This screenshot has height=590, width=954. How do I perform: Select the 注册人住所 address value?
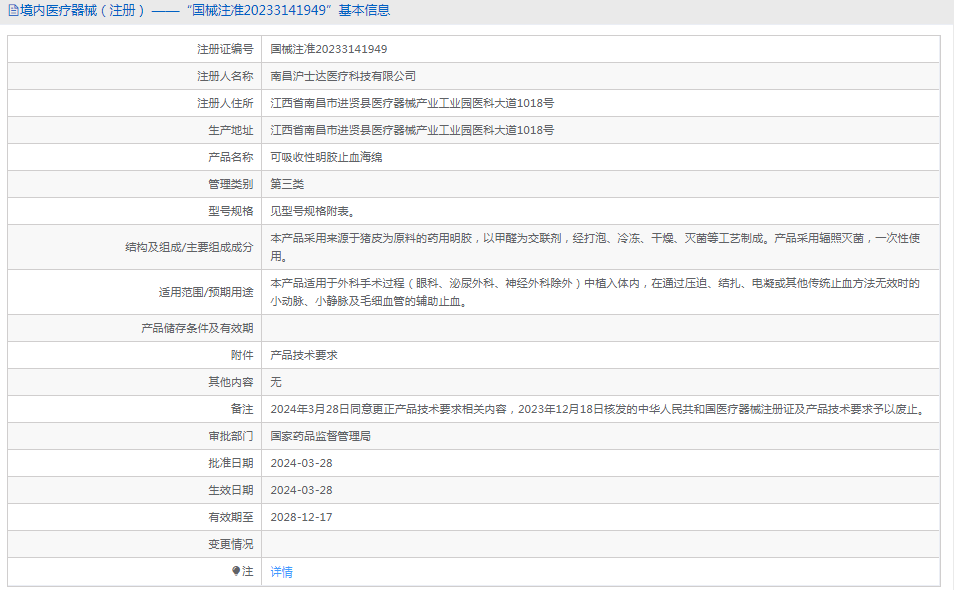tap(412, 103)
